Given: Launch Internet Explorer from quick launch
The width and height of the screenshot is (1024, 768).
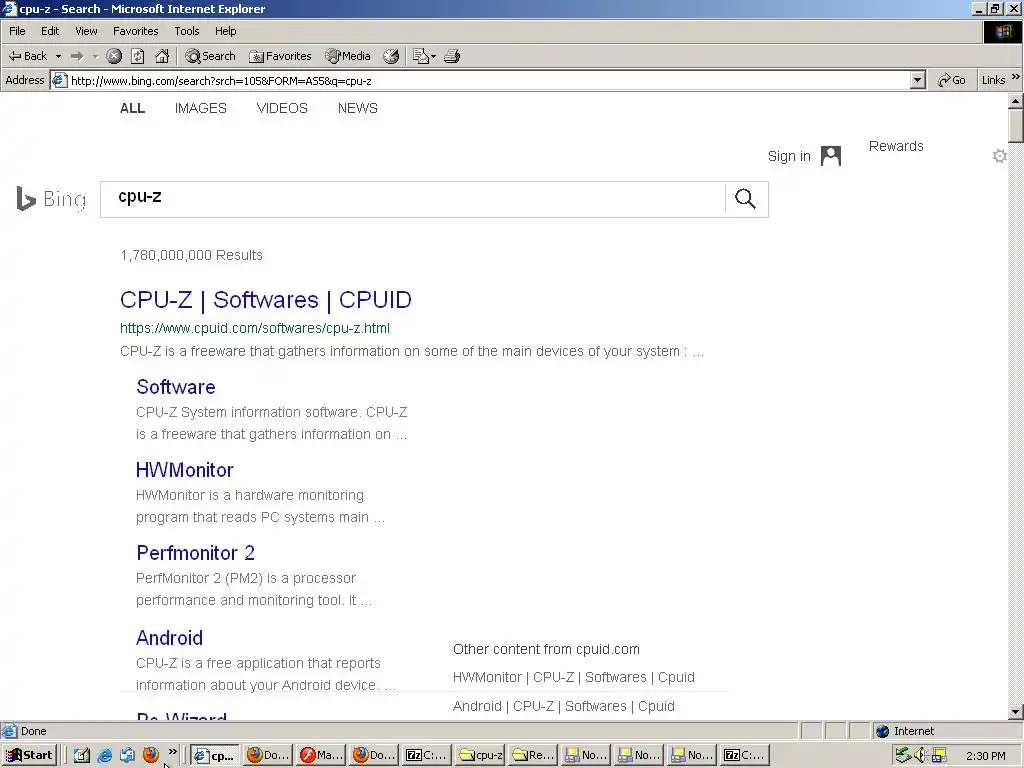Looking at the screenshot, I should [x=104, y=756].
